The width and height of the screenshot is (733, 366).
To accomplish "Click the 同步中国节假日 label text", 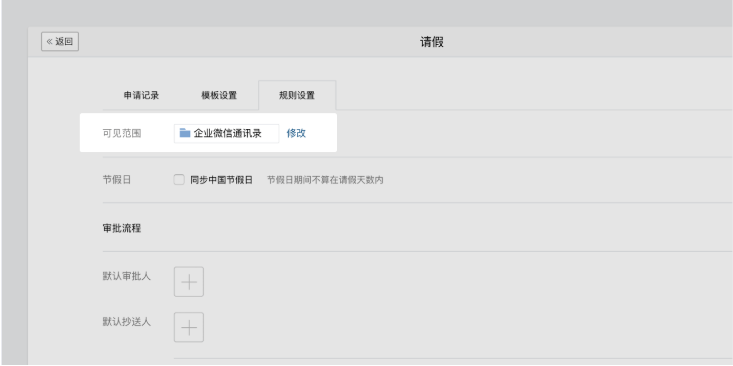I will [x=221, y=180].
